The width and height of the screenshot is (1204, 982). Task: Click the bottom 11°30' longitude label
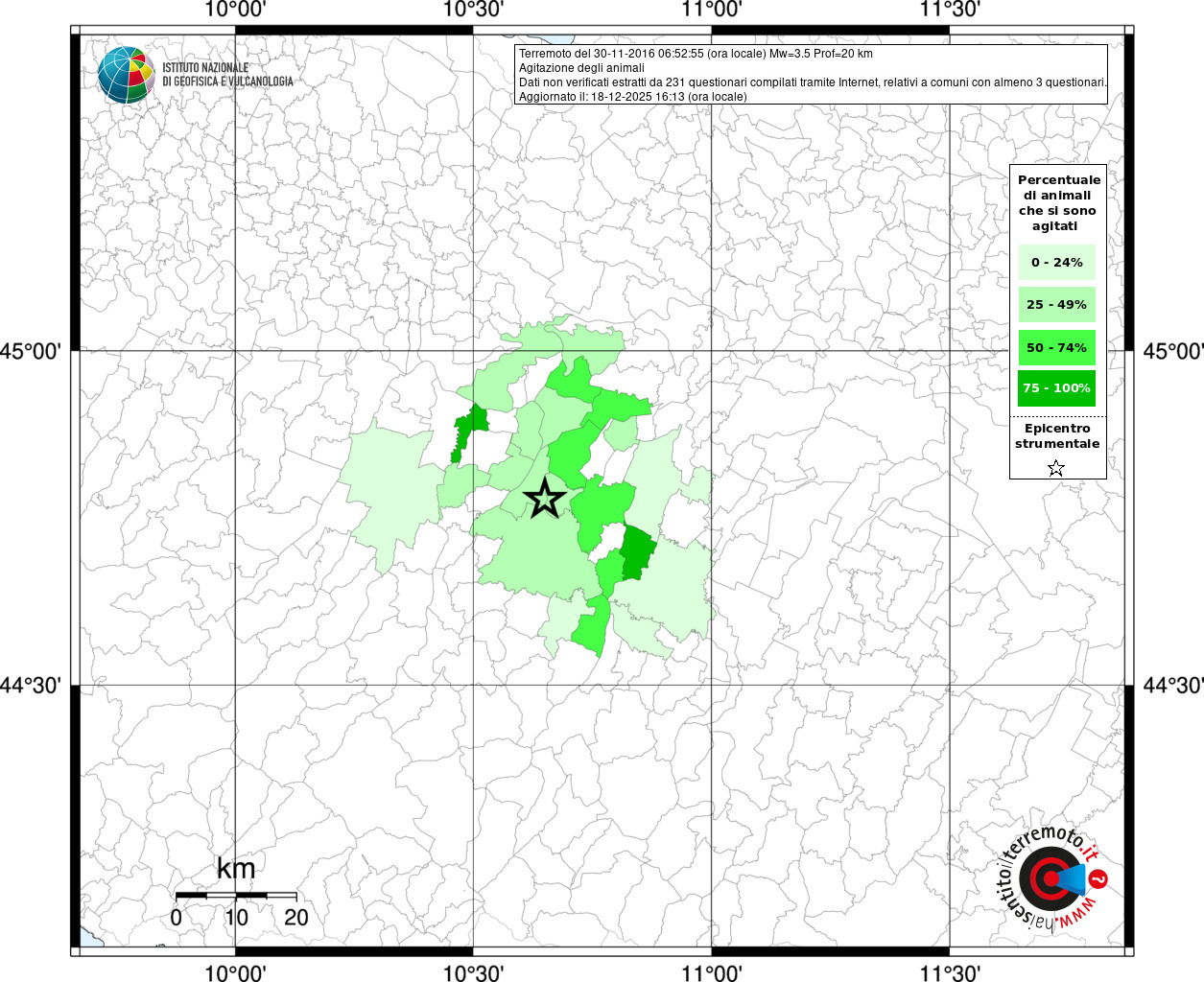[949, 972]
